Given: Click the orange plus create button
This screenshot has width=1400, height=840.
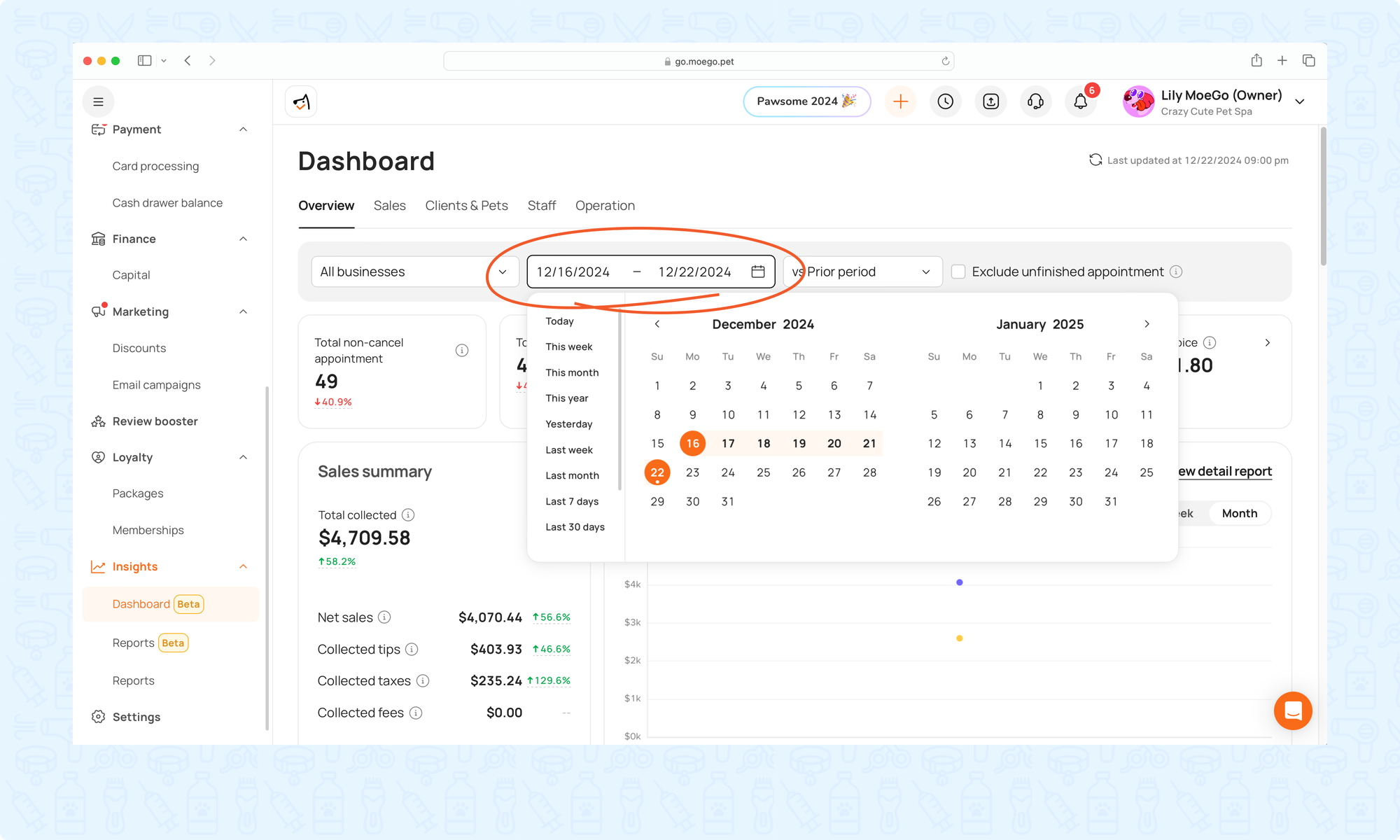Looking at the screenshot, I should (900, 101).
